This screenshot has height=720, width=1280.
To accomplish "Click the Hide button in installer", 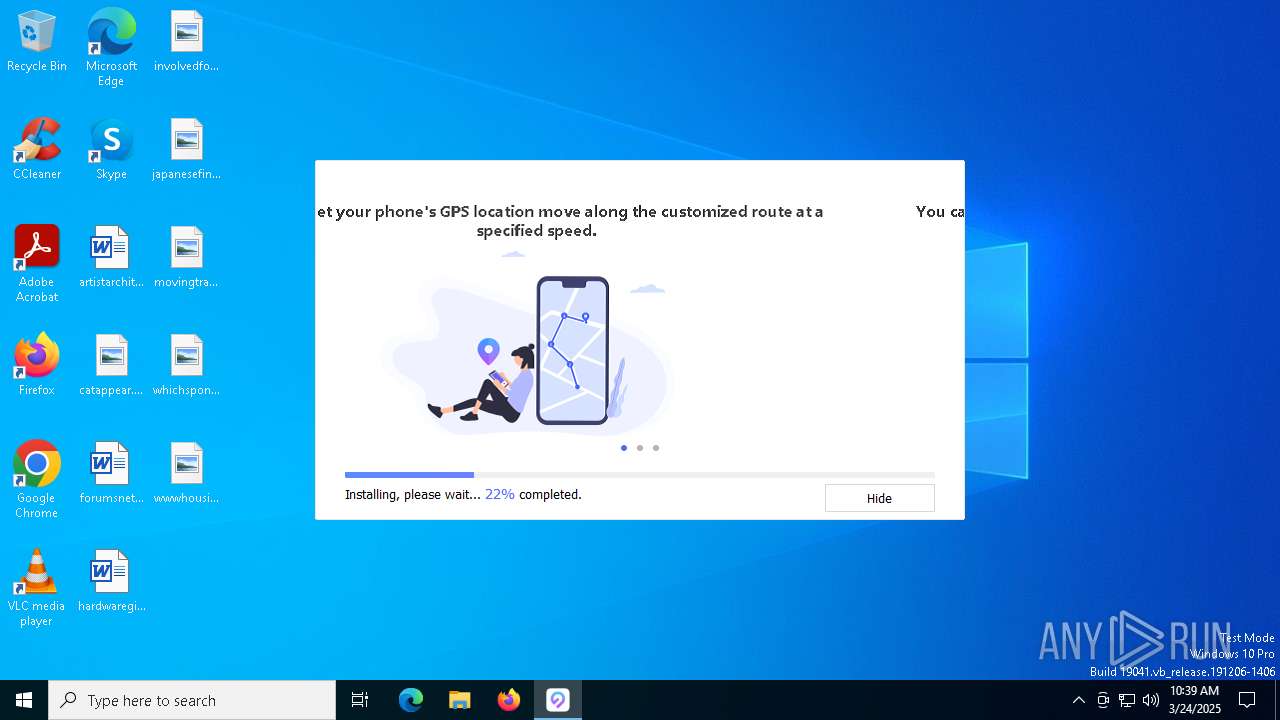I will [x=879, y=498].
